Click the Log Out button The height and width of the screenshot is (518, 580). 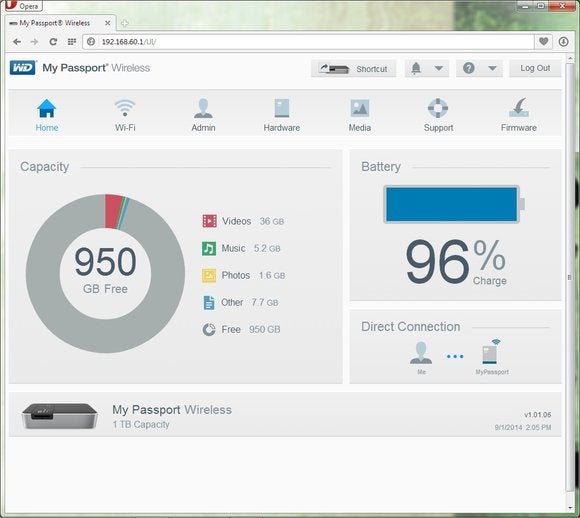coord(535,68)
